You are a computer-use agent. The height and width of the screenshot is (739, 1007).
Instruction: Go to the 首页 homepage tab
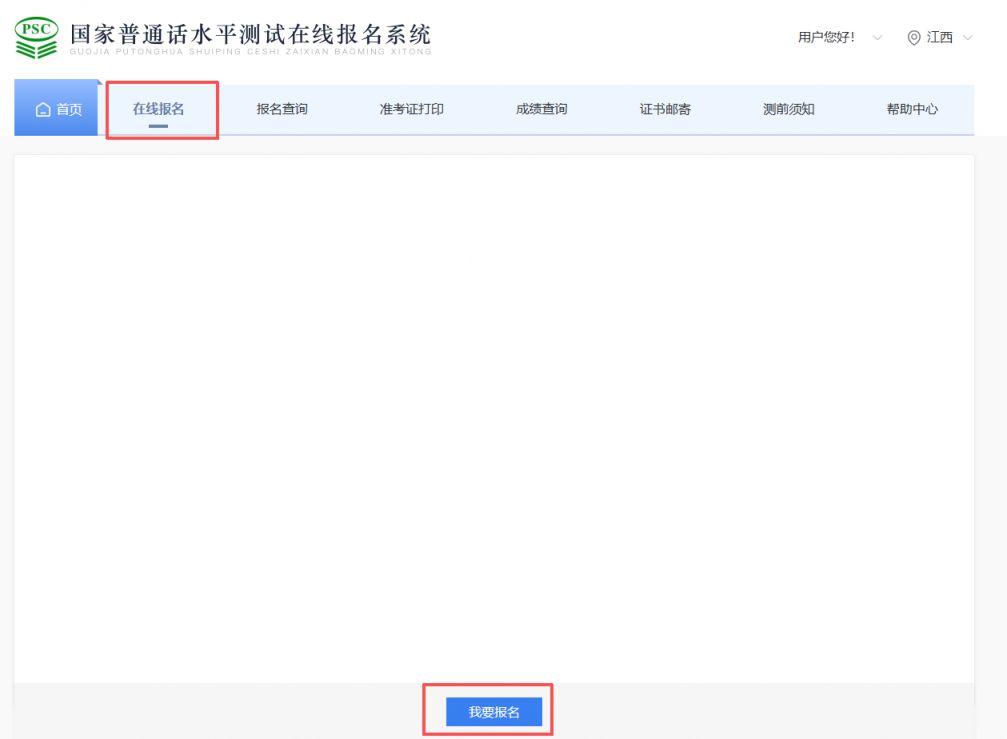55,109
